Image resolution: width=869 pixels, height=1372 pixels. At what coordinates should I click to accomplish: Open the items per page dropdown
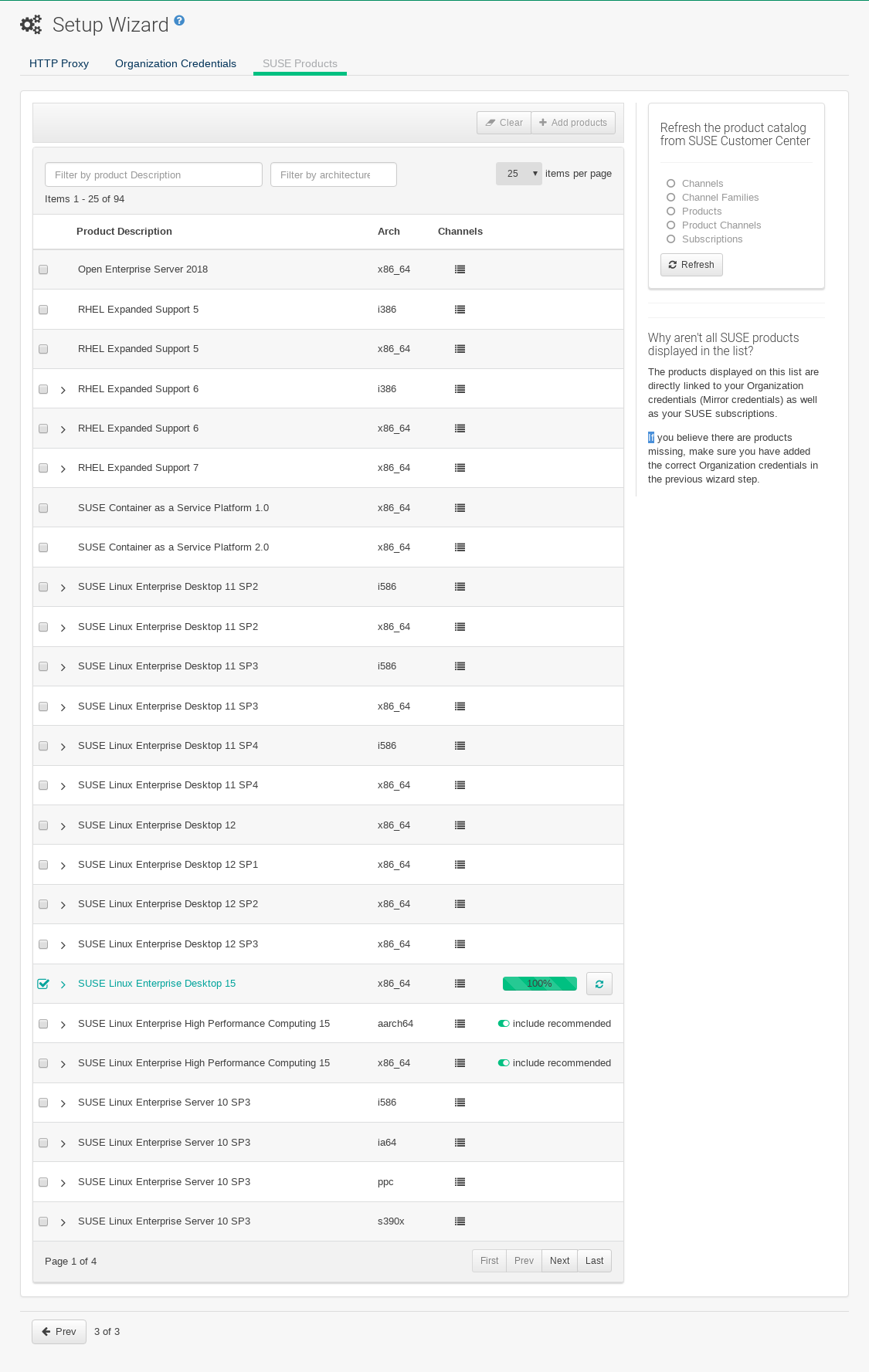(x=518, y=174)
